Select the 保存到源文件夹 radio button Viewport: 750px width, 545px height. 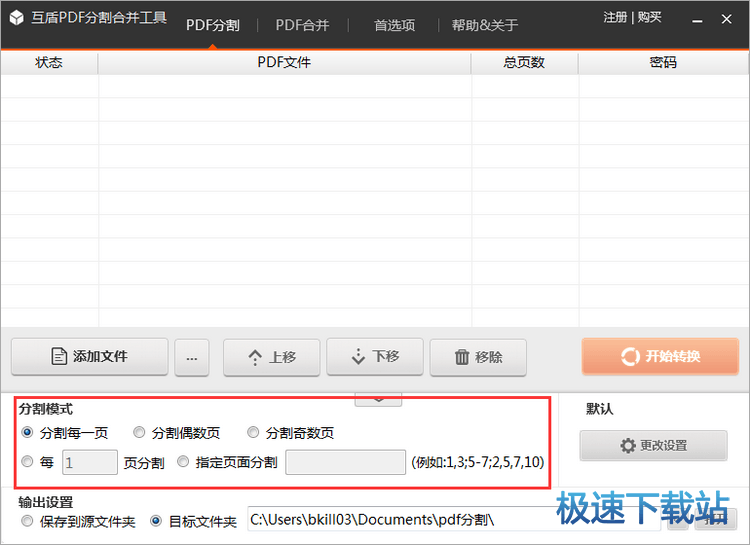pyautogui.click(x=27, y=521)
